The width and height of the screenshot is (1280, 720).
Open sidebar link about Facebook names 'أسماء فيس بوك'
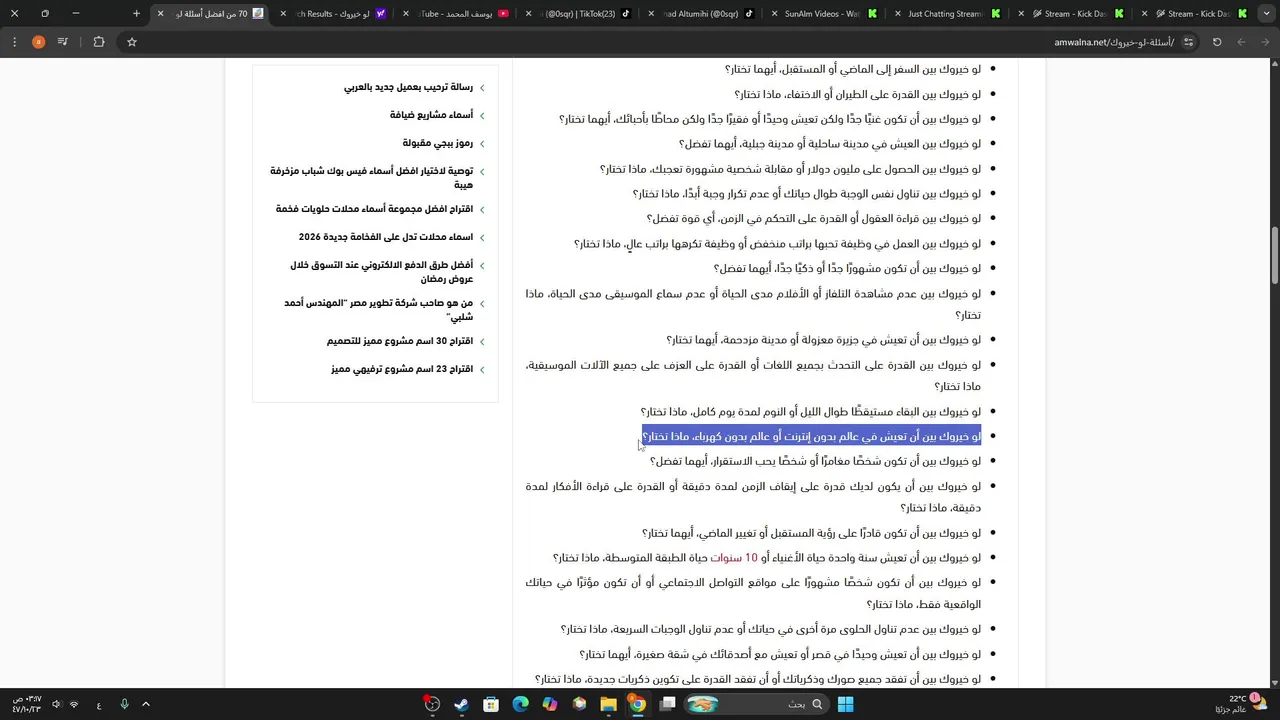372,177
